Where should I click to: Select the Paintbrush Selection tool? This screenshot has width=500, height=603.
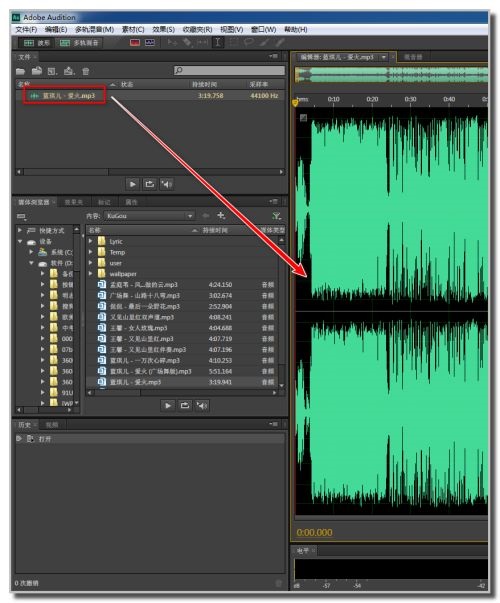point(264,42)
